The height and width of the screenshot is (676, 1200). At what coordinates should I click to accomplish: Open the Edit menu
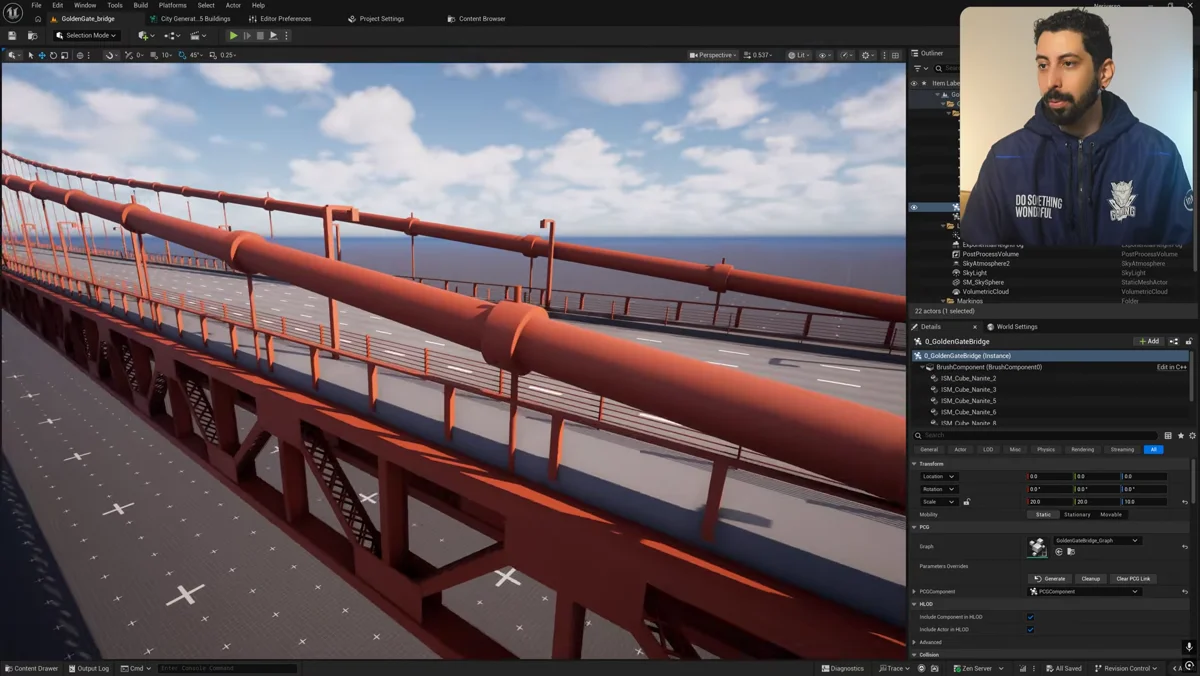[x=57, y=5]
